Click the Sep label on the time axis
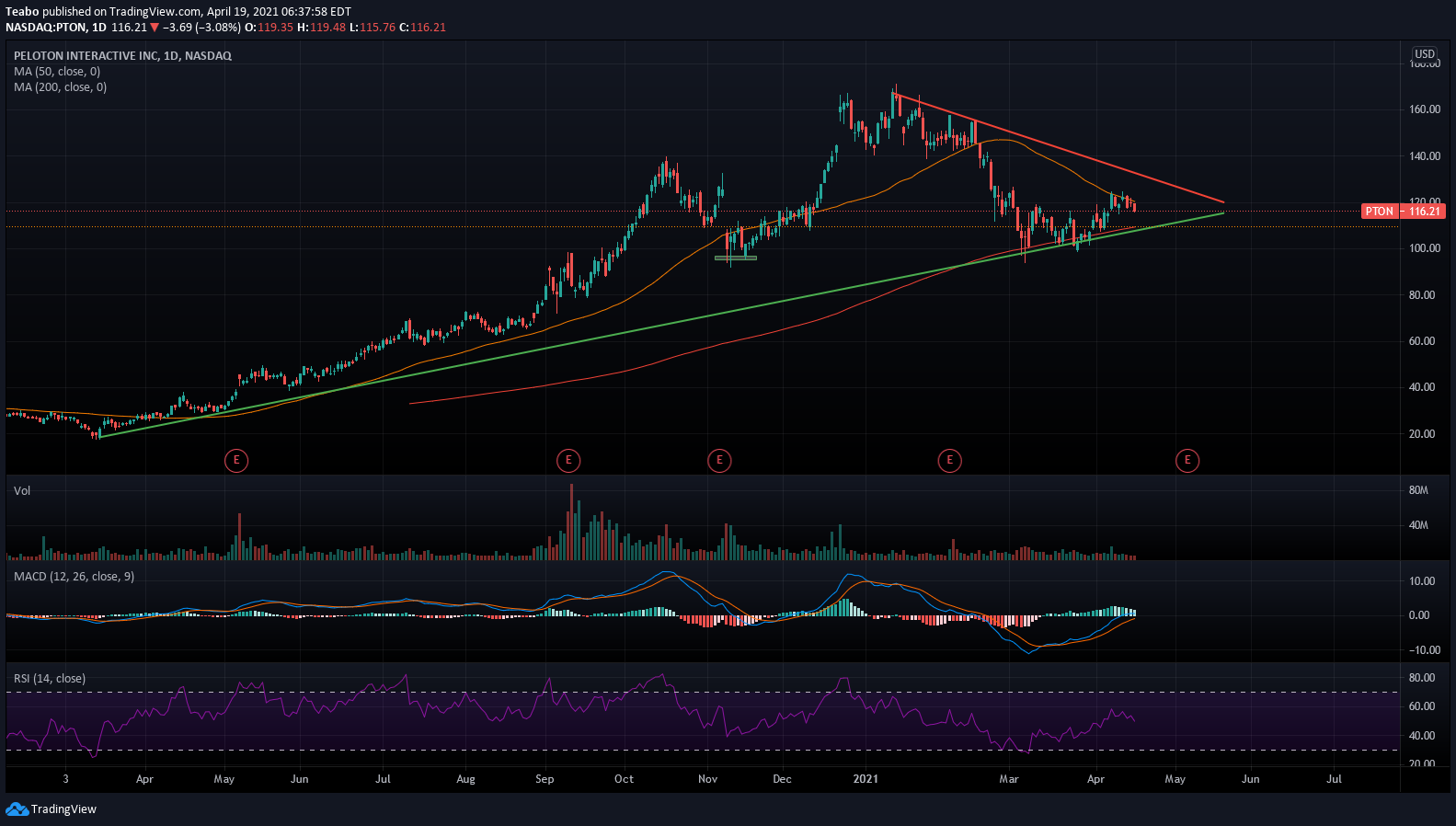This screenshot has width=1456, height=826. tap(545, 779)
